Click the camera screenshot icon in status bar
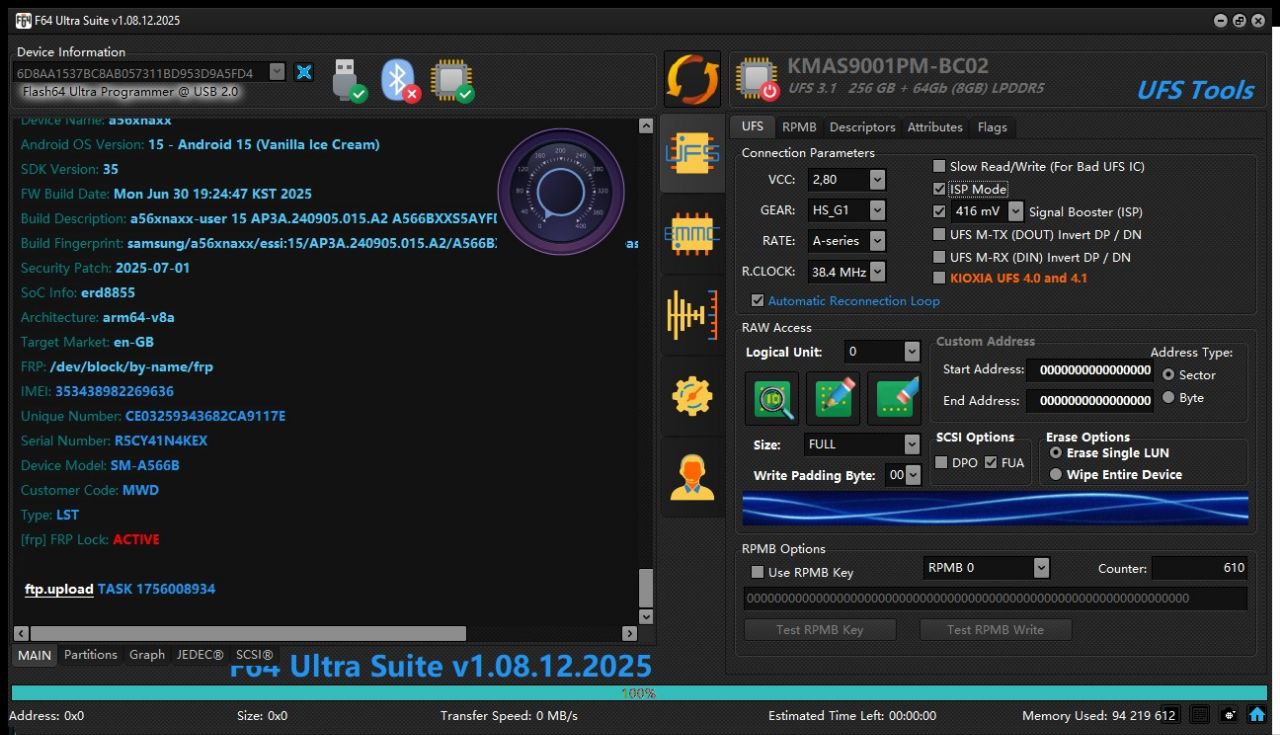Image resolution: width=1280 pixels, height=735 pixels. pyautogui.click(x=1230, y=715)
